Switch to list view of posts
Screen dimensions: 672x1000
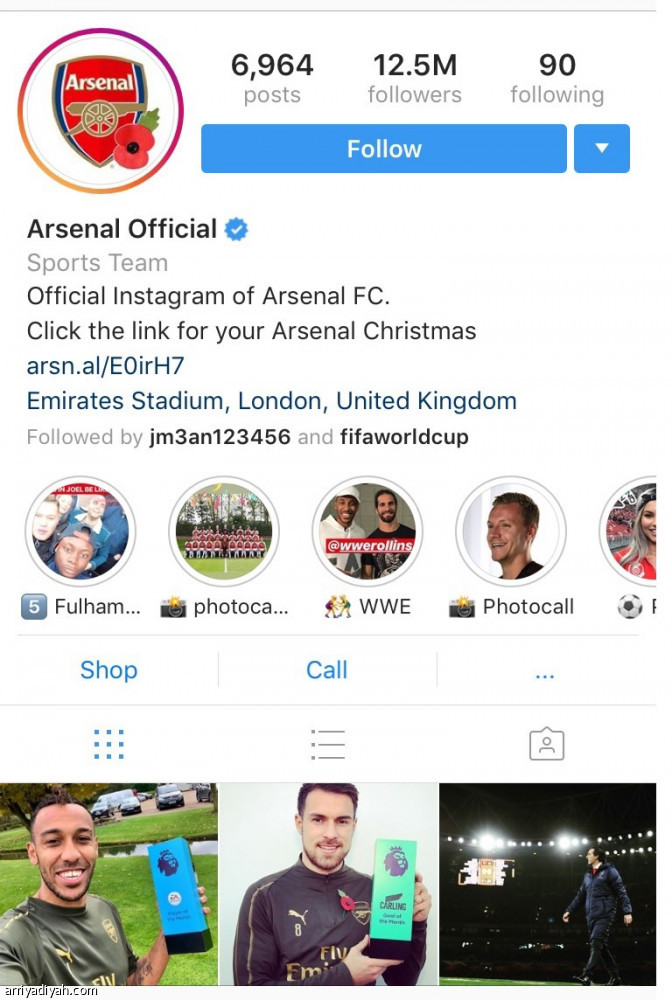click(327, 744)
